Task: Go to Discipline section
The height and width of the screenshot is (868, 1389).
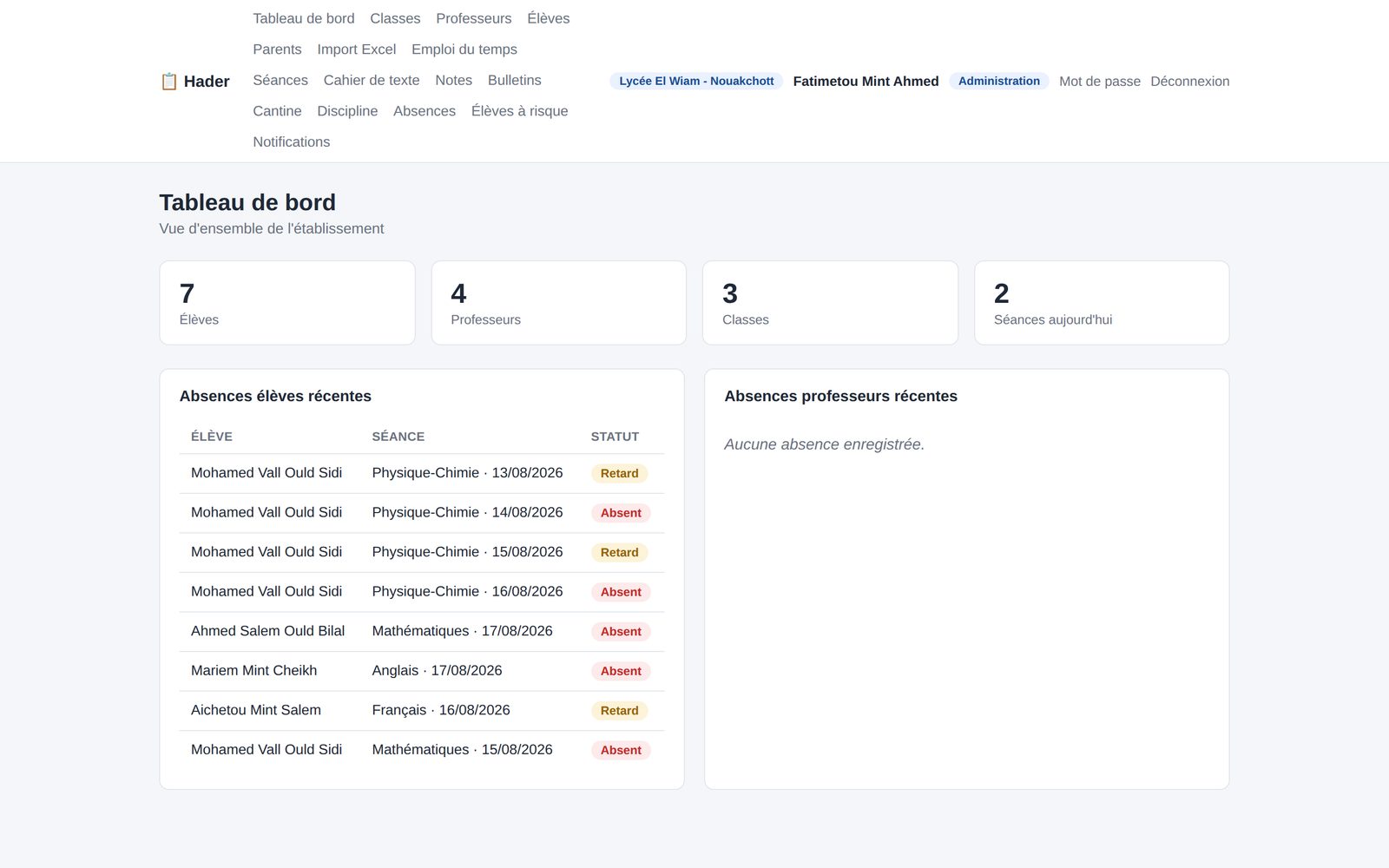Action: pos(347,111)
